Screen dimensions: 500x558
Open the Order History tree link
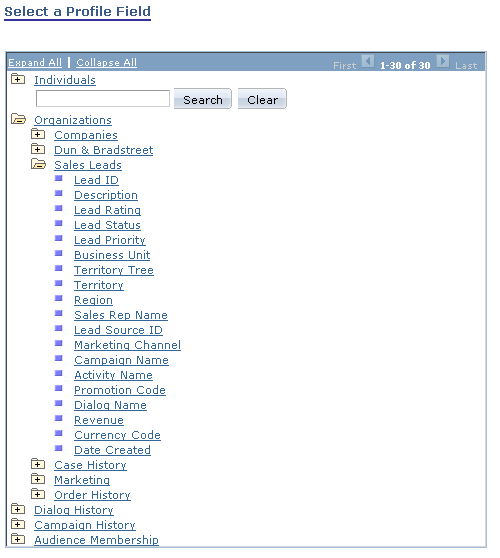[93, 495]
